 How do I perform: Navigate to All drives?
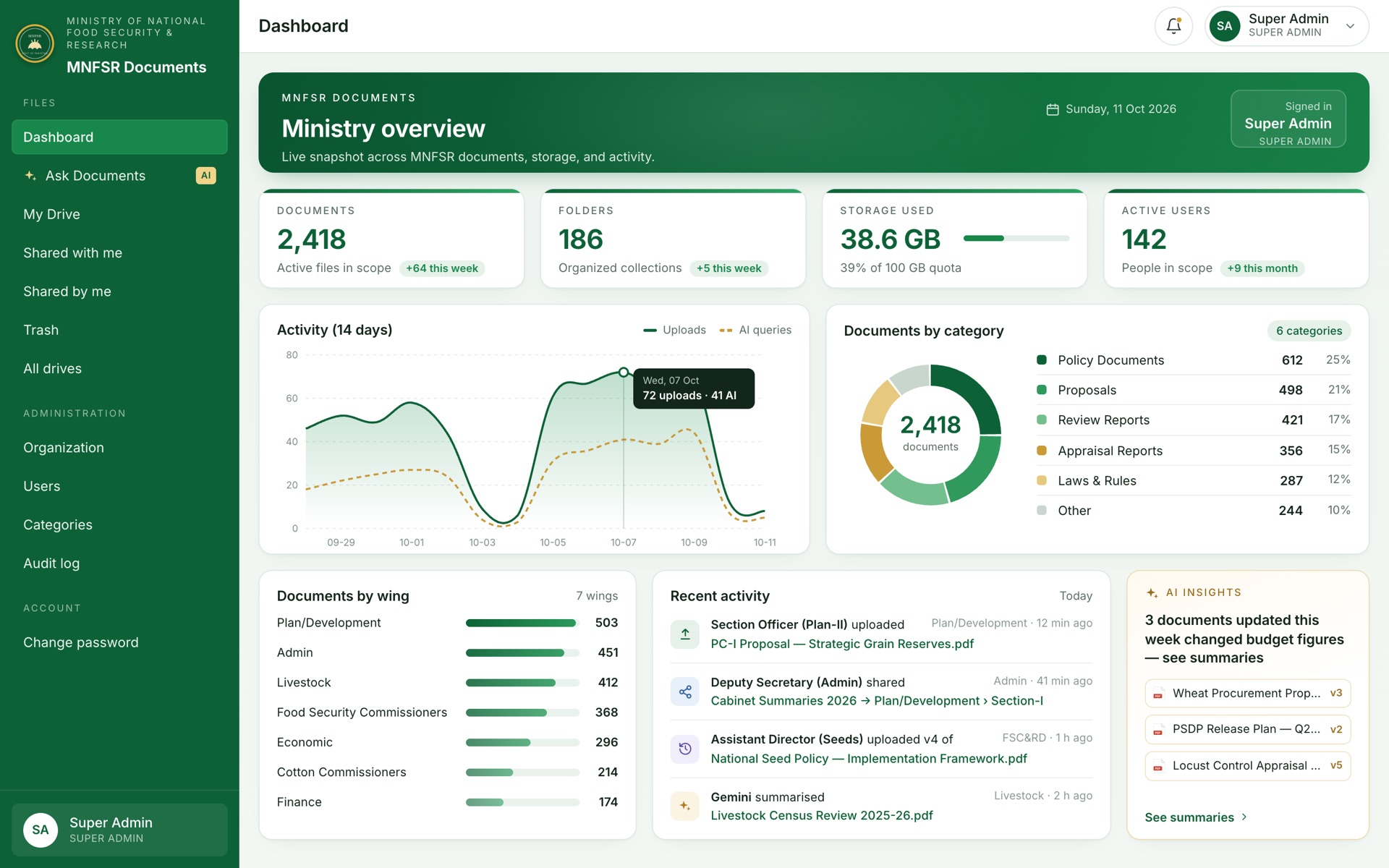click(x=119, y=368)
